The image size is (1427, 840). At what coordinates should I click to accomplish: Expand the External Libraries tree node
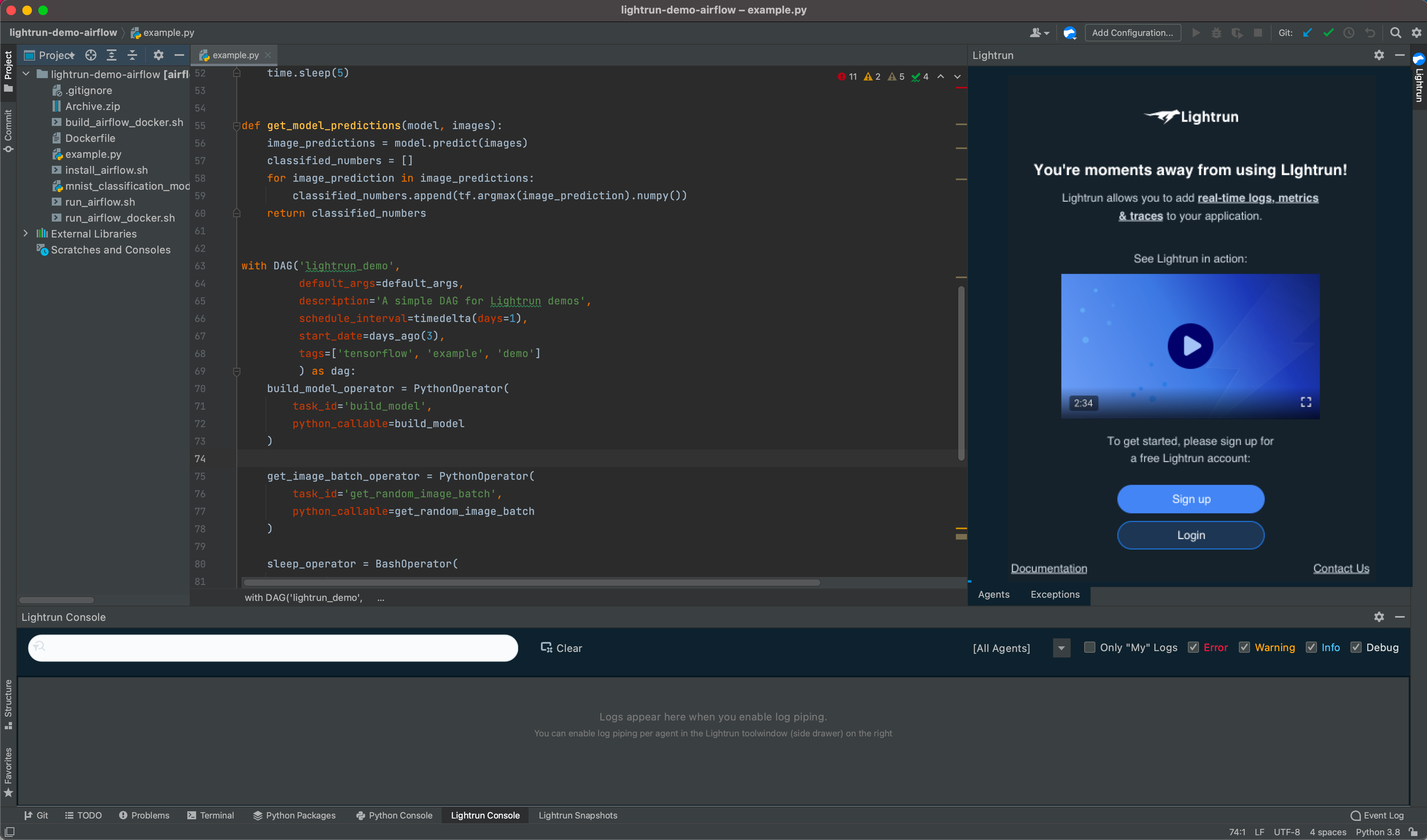click(26, 233)
